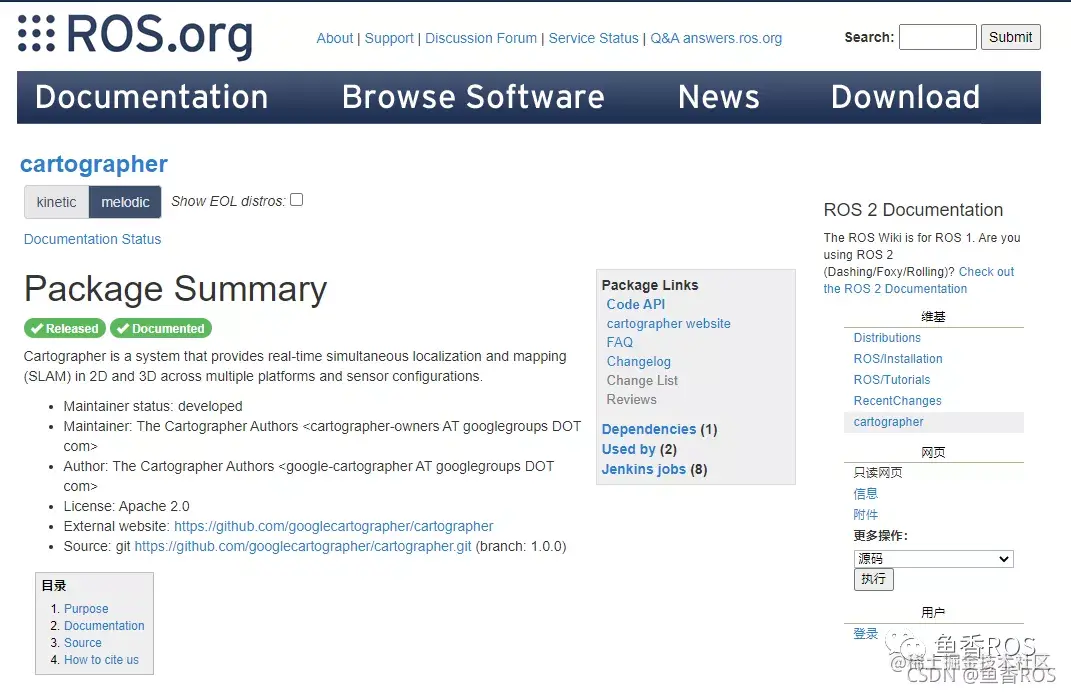Screen dimensions: 1071x693
Task: Open the cartographer website package link
Action: click(668, 324)
